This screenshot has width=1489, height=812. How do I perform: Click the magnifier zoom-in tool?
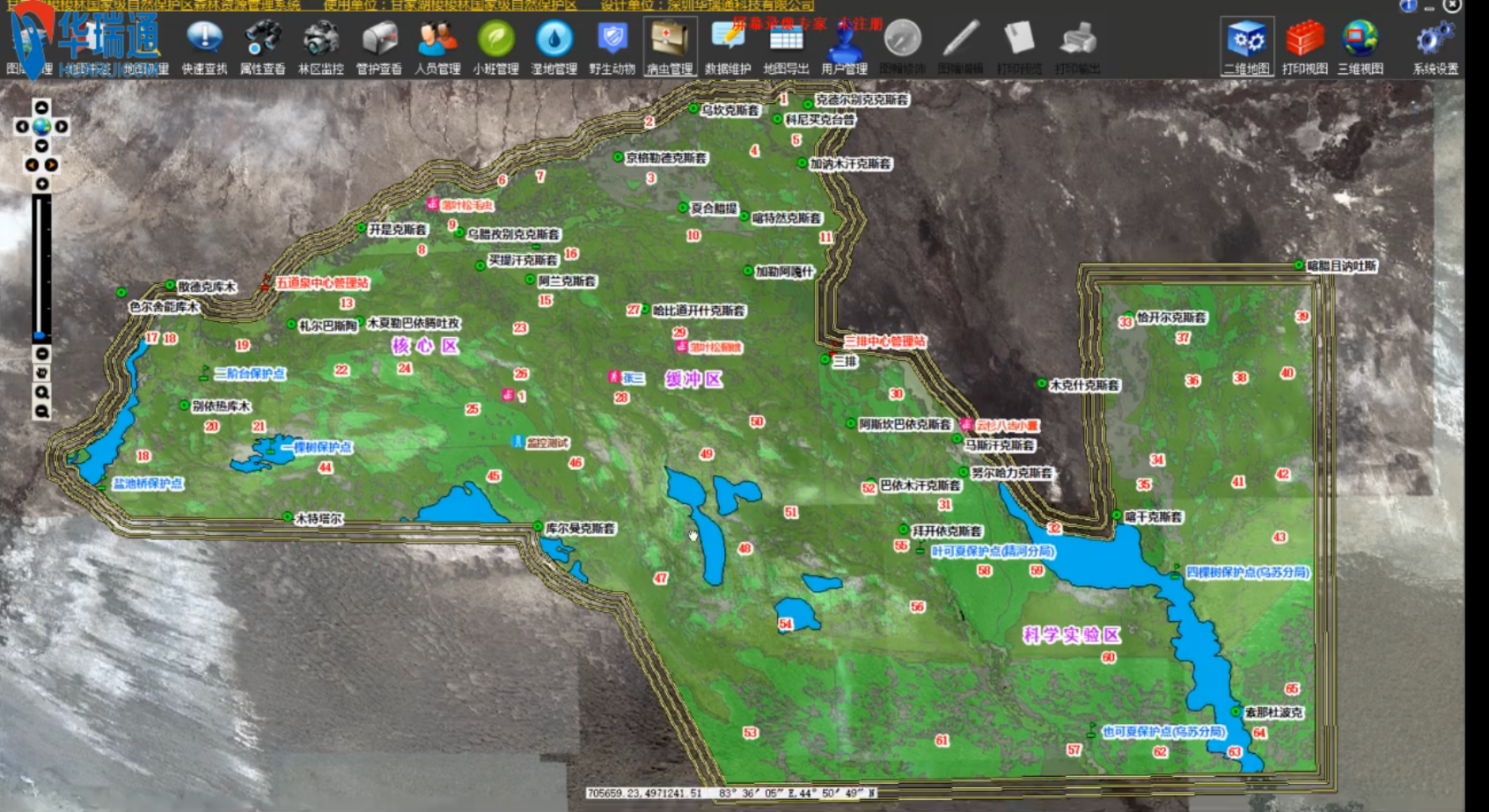[x=41, y=392]
